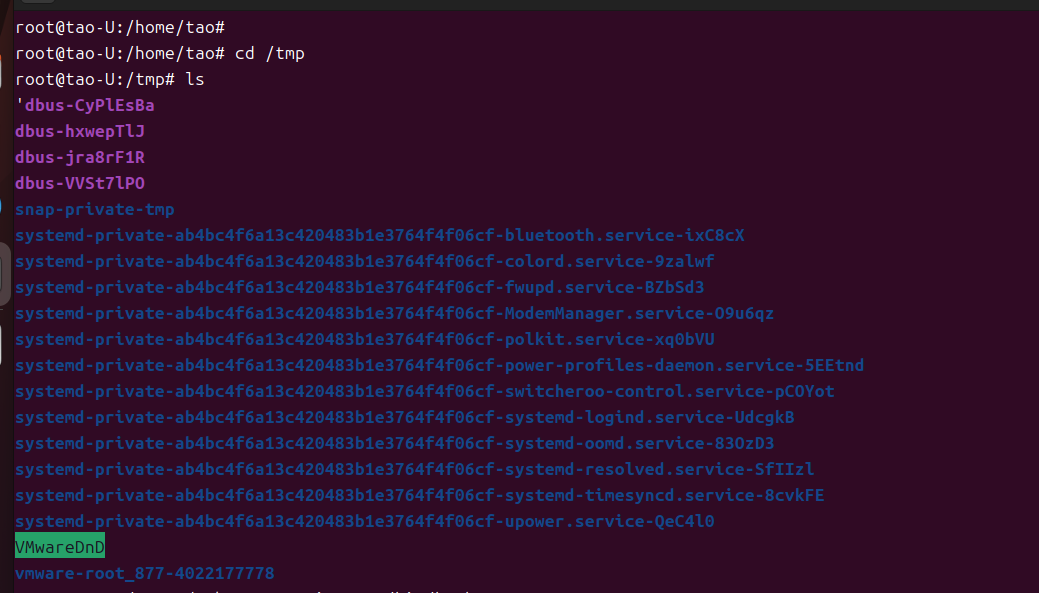The image size is (1039, 593).
Task: Select the dbus-VVSt7lPO listing
Action: [x=80, y=183]
